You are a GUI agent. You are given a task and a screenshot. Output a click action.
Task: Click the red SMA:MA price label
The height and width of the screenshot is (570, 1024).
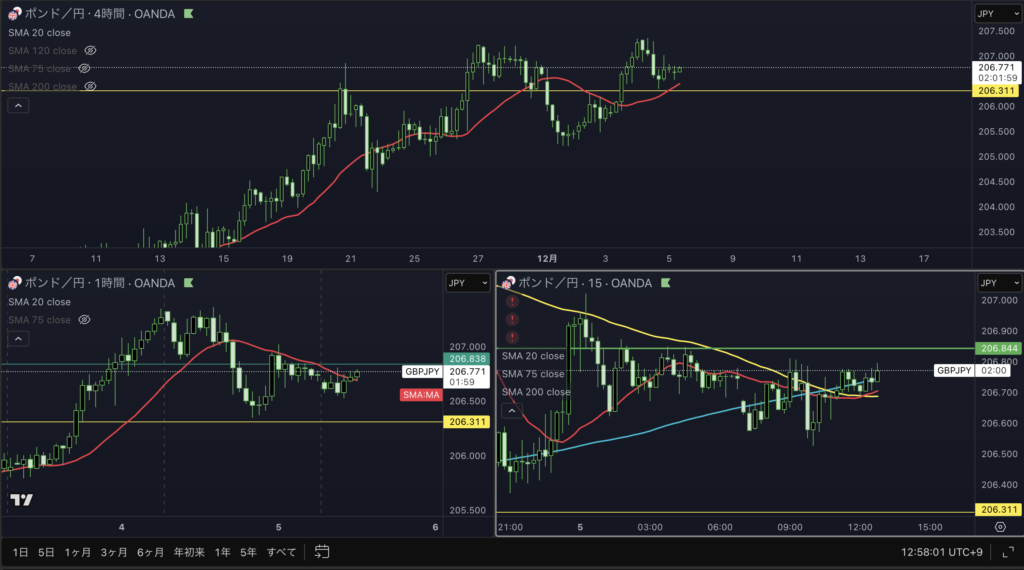[x=421, y=395]
